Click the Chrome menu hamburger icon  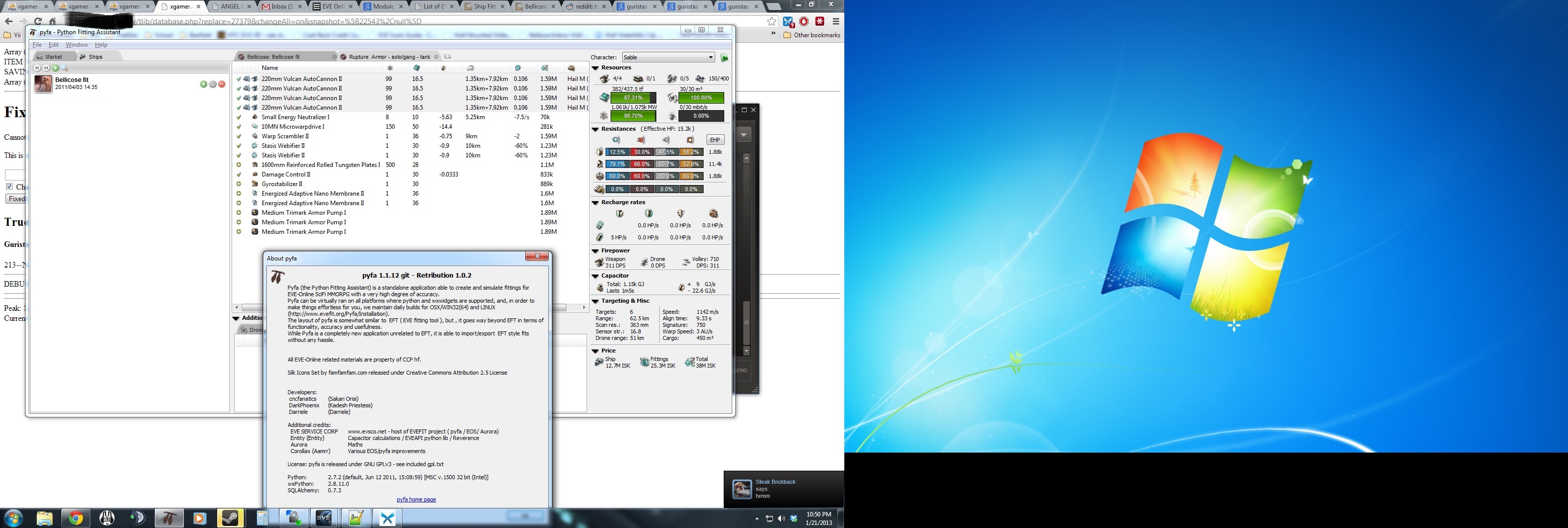(836, 21)
